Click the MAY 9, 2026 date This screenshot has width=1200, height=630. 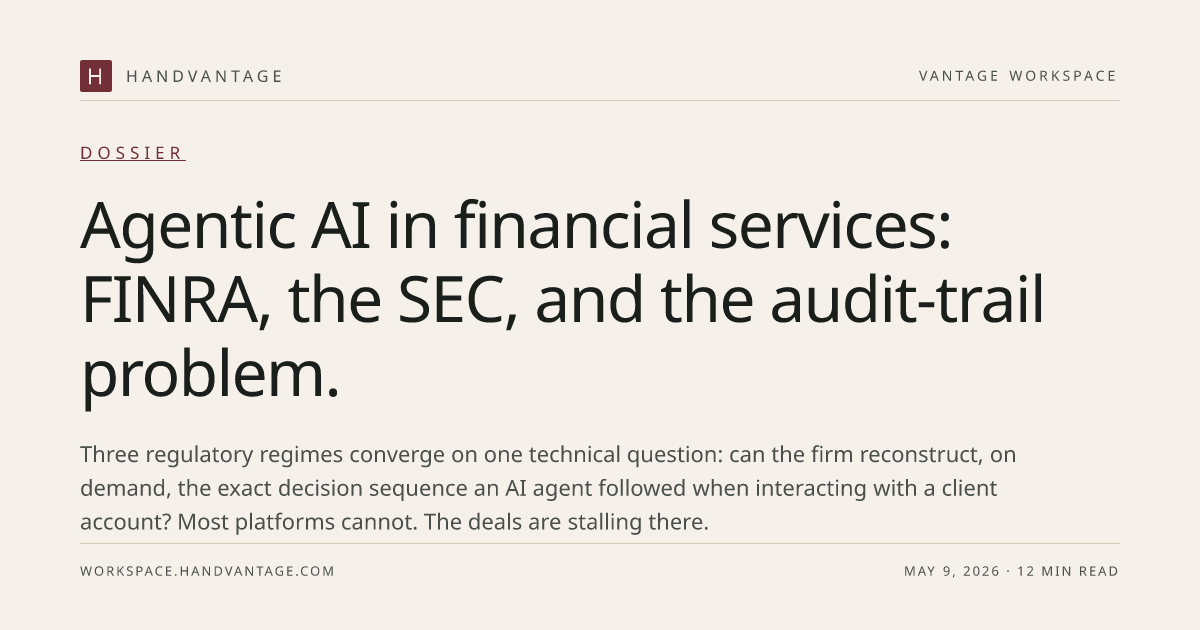(952, 571)
